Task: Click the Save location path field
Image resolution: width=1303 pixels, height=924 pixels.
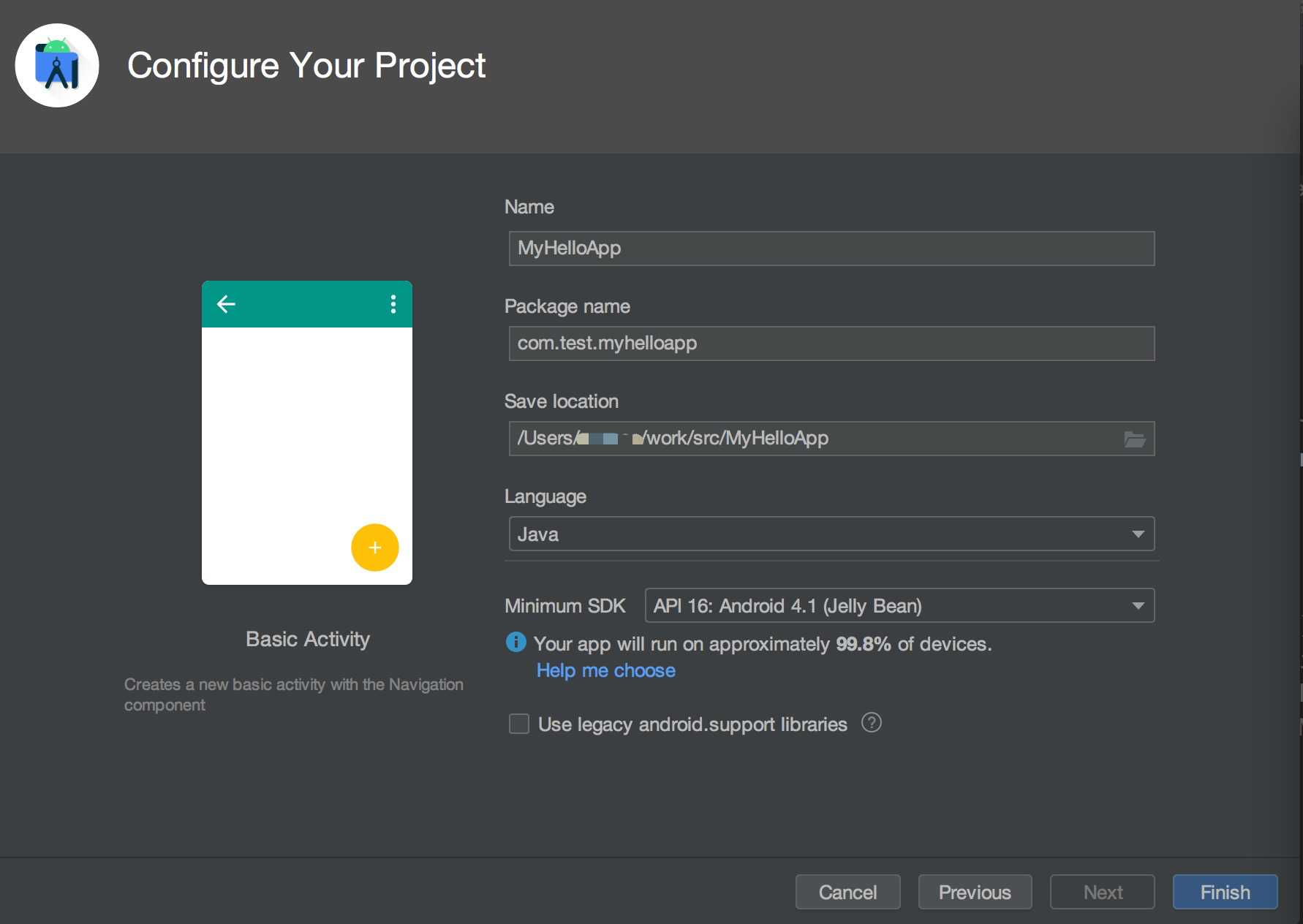Action: tap(812, 439)
